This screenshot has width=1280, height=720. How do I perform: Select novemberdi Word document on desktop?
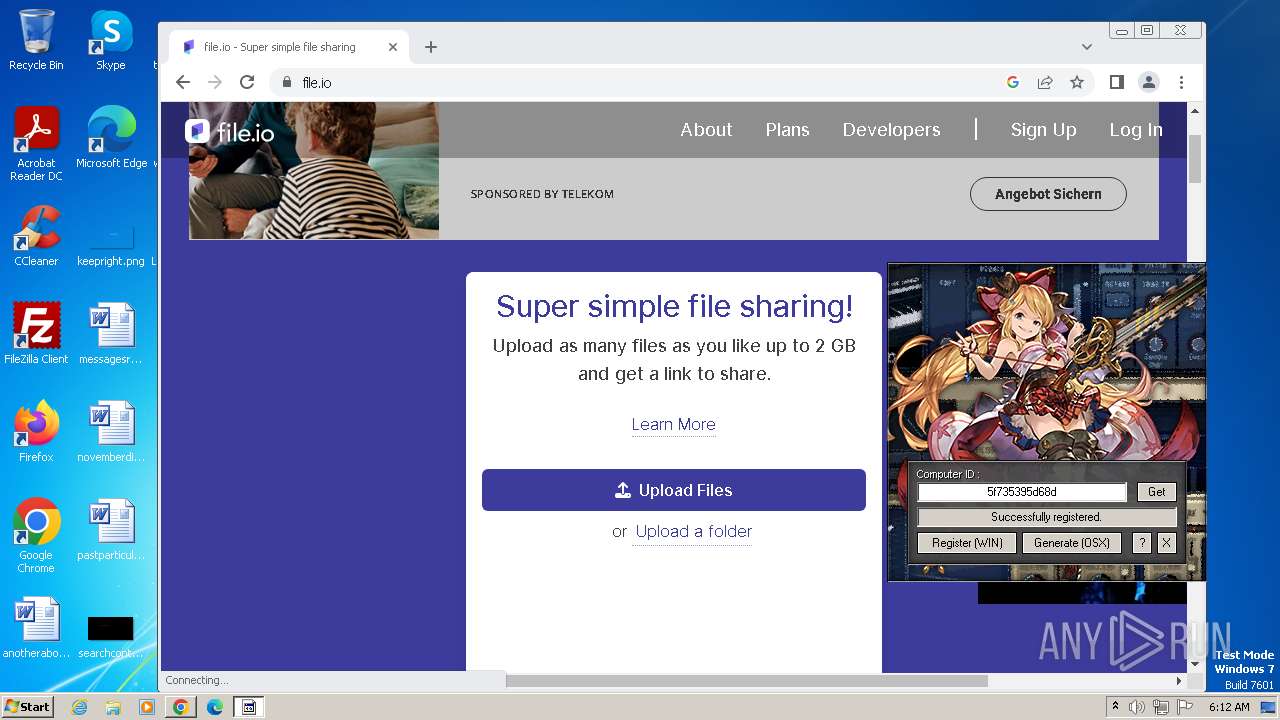110,432
